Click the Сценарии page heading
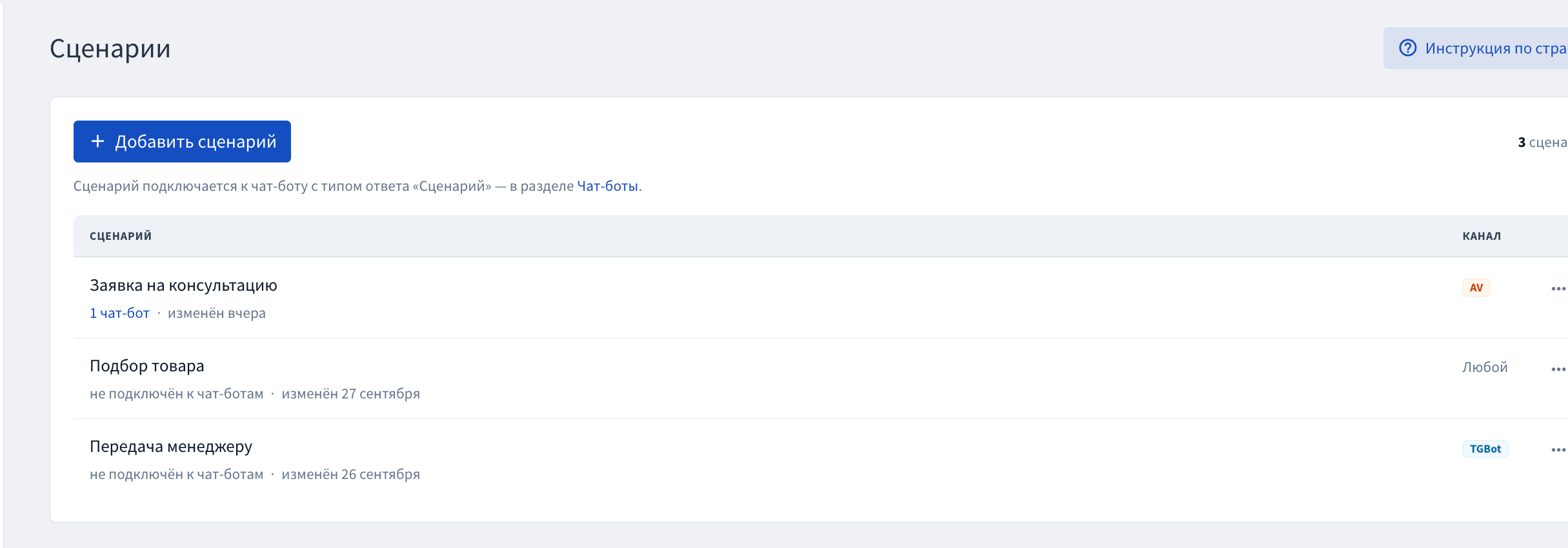This screenshot has height=548, width=1568. [110, 48]
